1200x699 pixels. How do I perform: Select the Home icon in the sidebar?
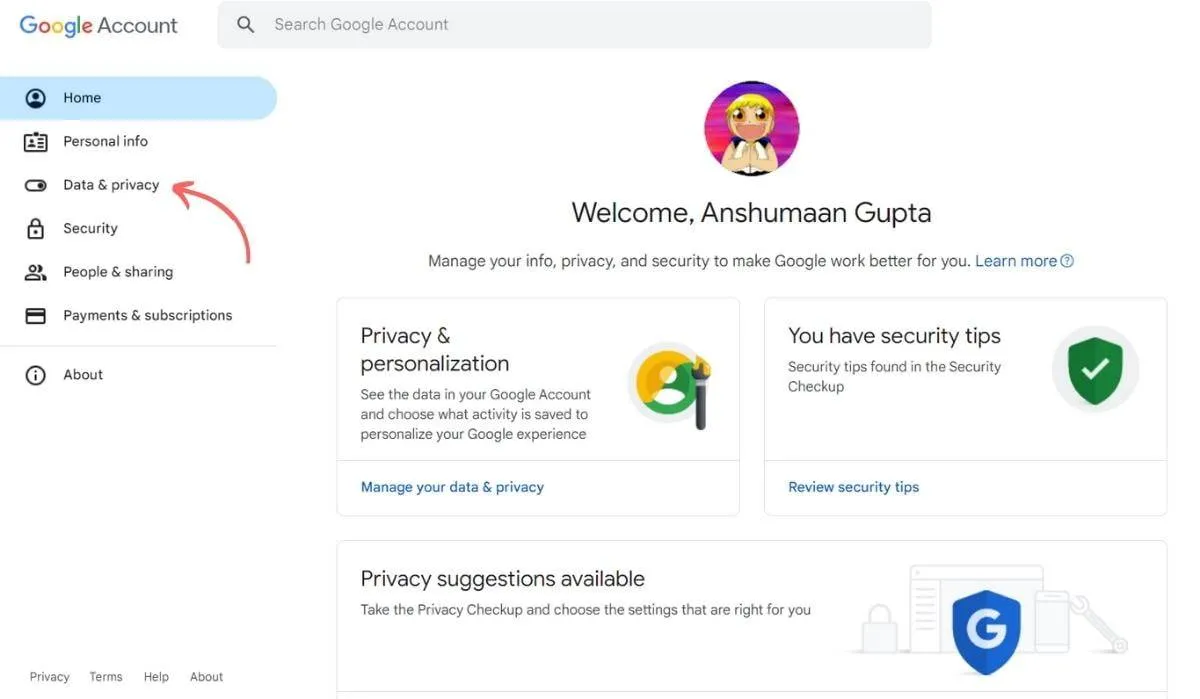[x=35, y=97]
